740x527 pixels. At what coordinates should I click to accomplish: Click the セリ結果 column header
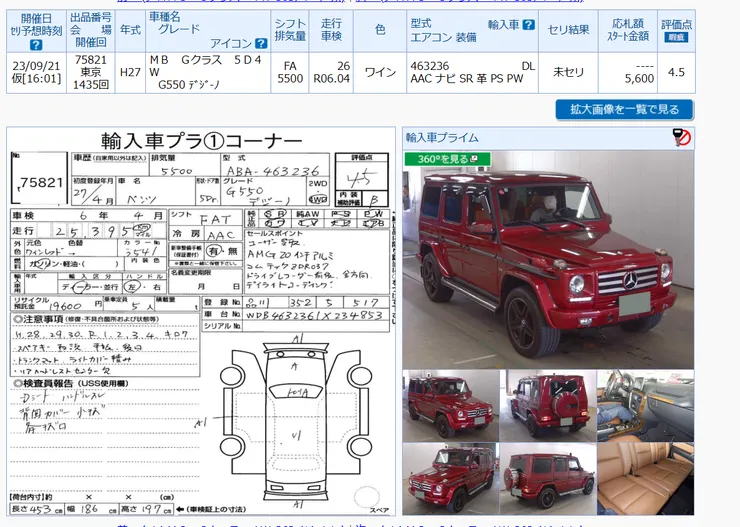pyautogui.click(x=568, y=31)
